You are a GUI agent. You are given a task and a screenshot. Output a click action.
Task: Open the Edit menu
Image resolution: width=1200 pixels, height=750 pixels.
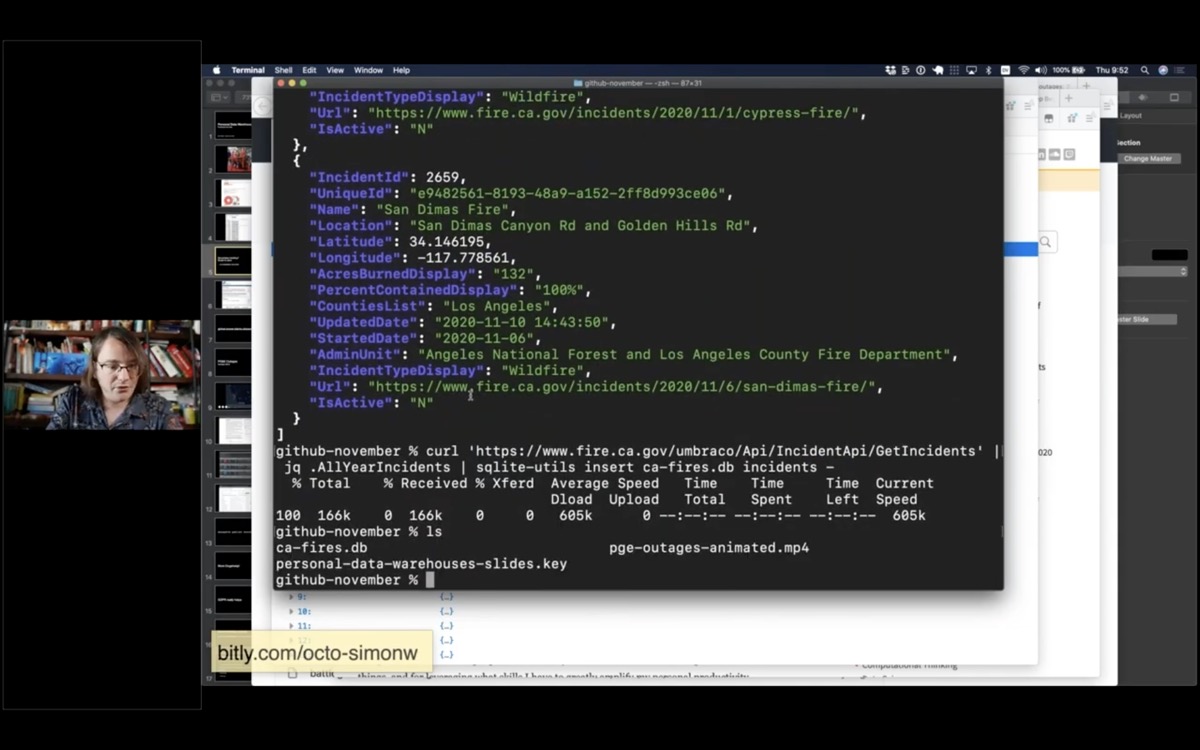click(x=309, y=70)
